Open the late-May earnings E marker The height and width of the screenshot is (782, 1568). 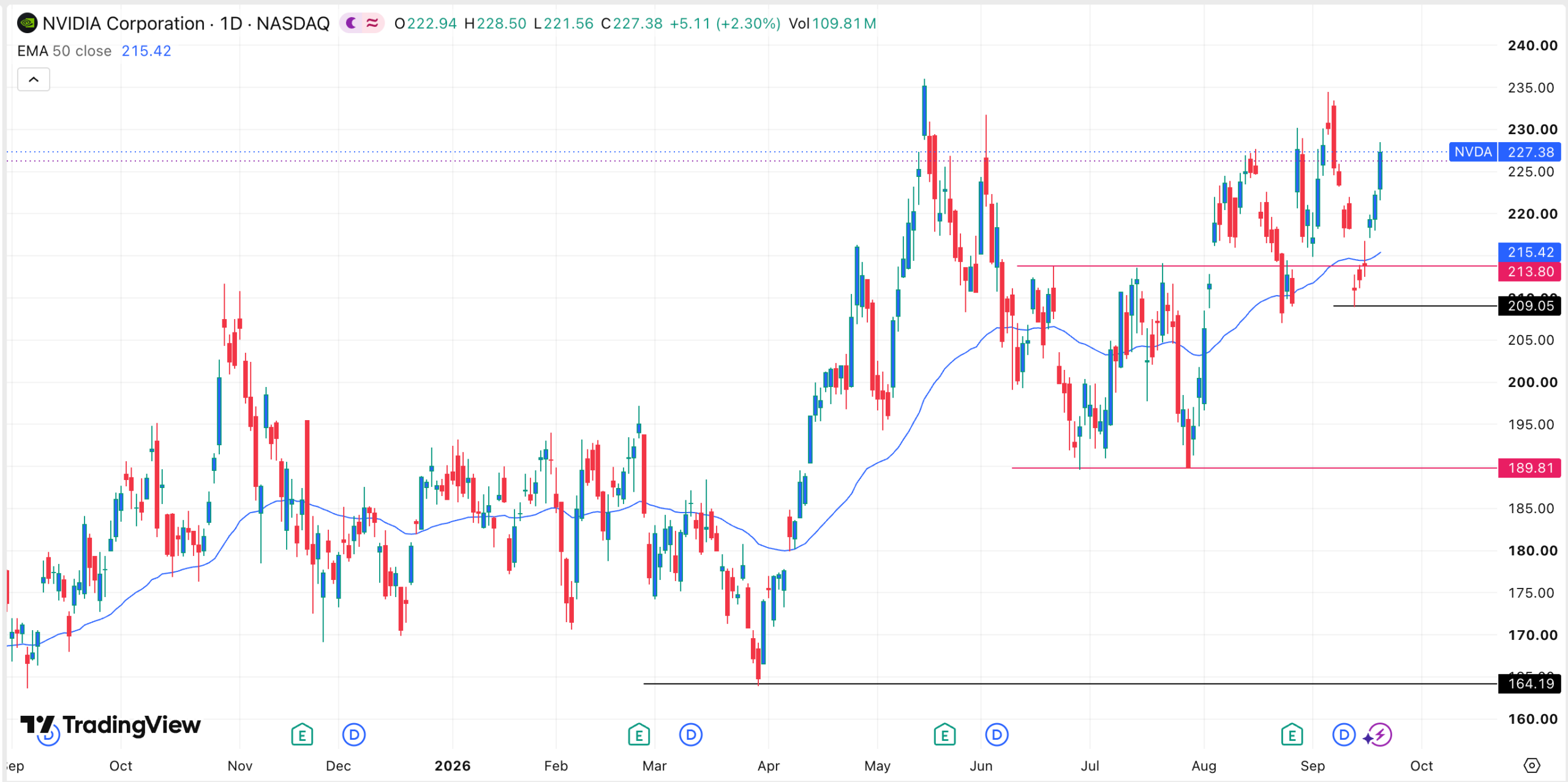click(x=944, y=734)
